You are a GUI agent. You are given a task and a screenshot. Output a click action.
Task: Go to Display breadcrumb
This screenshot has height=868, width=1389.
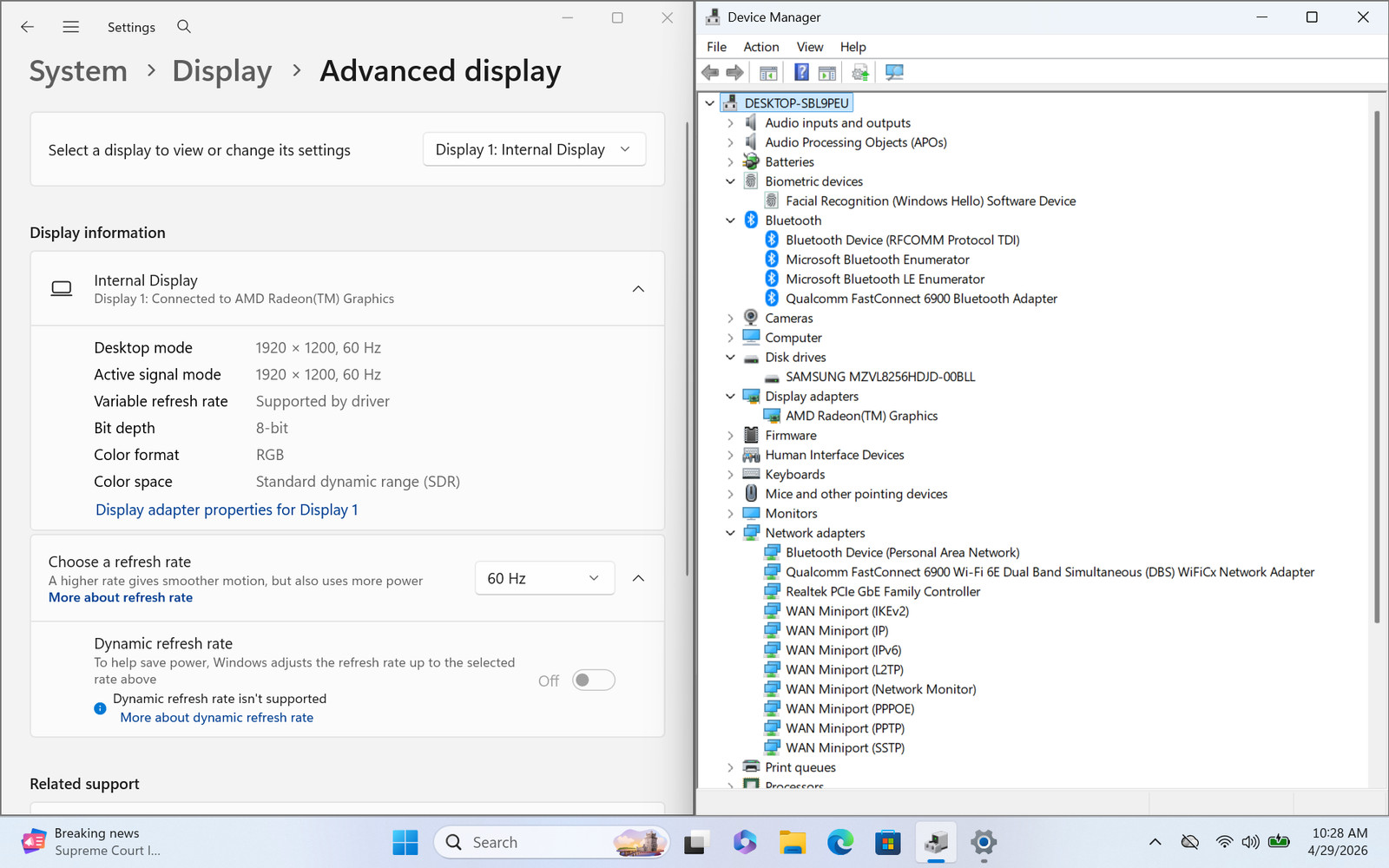click(x=222, y=71)
